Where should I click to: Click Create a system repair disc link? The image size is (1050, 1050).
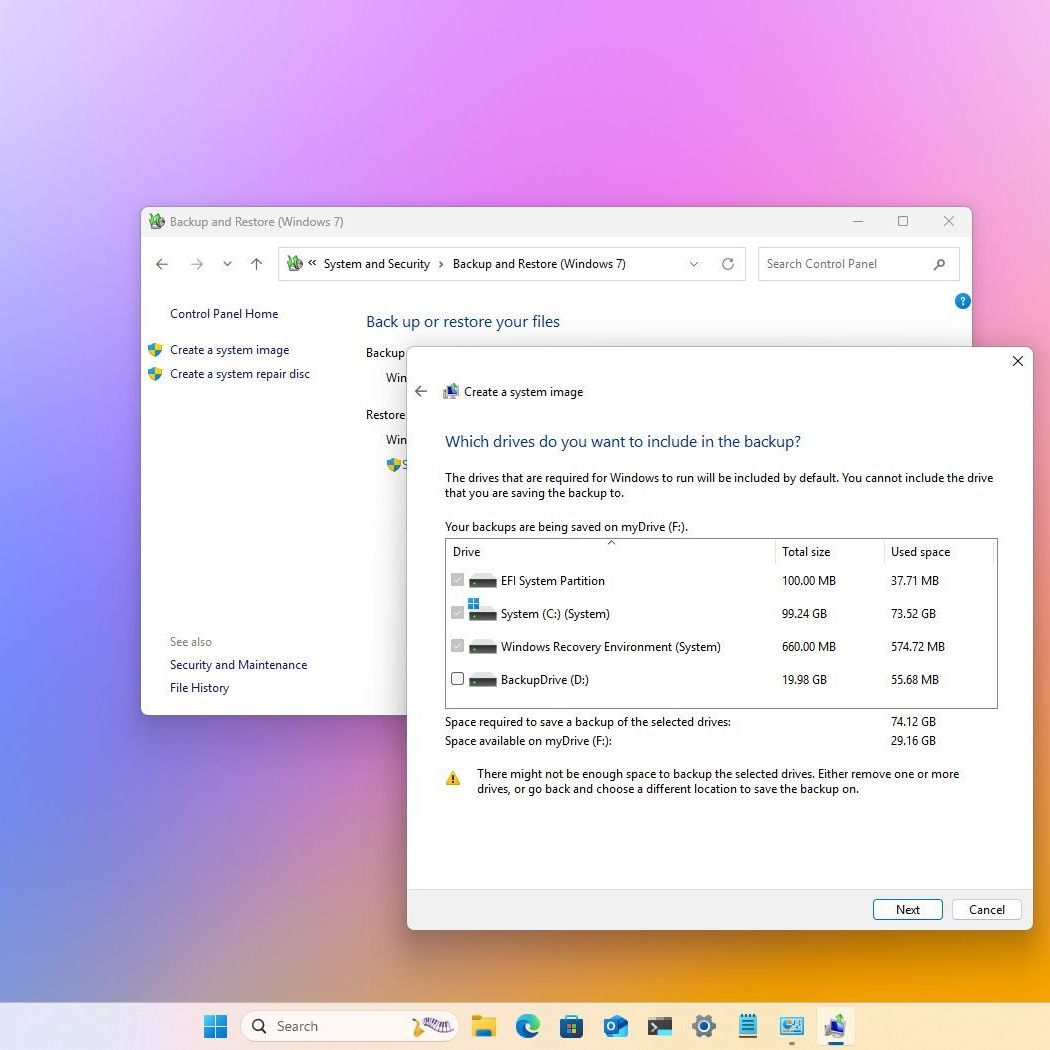(240, 374)
